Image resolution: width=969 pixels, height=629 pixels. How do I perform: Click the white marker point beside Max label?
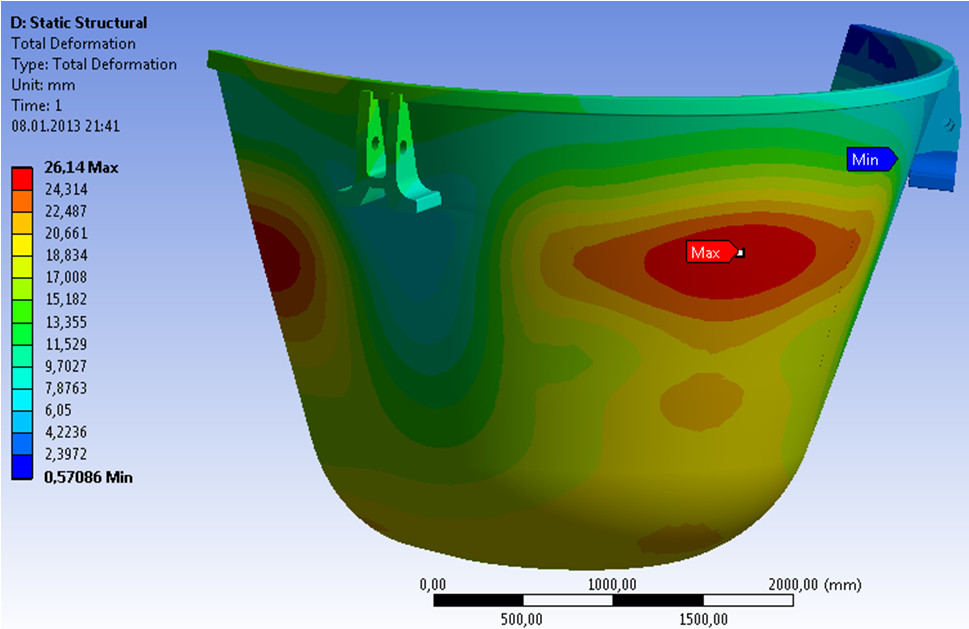(740, 253)
